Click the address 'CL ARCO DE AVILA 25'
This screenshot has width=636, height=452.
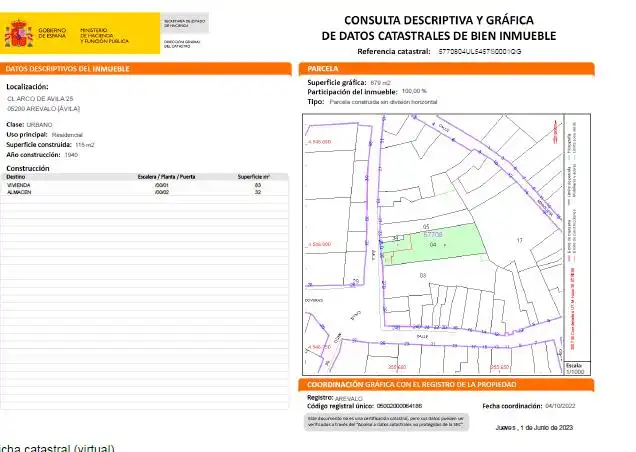click(40, 99)
